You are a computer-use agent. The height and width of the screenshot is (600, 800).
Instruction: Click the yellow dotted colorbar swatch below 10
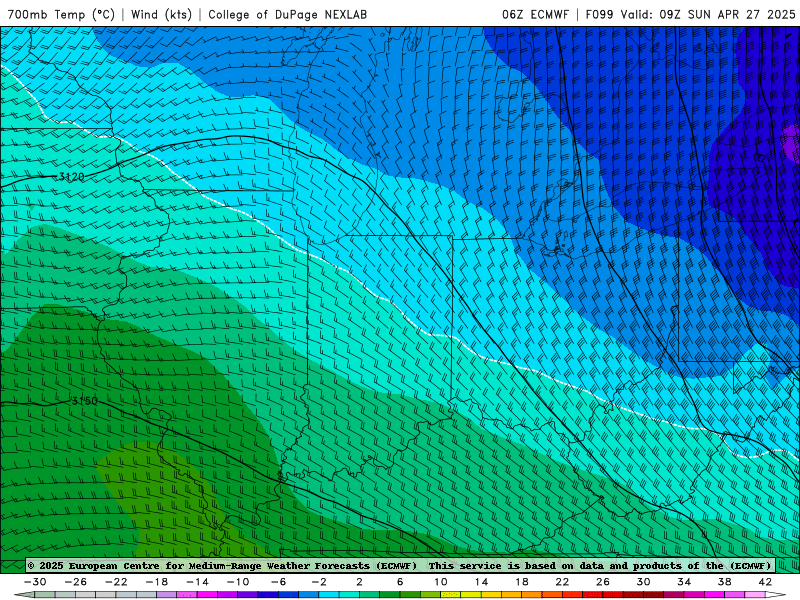coord(451,595)
